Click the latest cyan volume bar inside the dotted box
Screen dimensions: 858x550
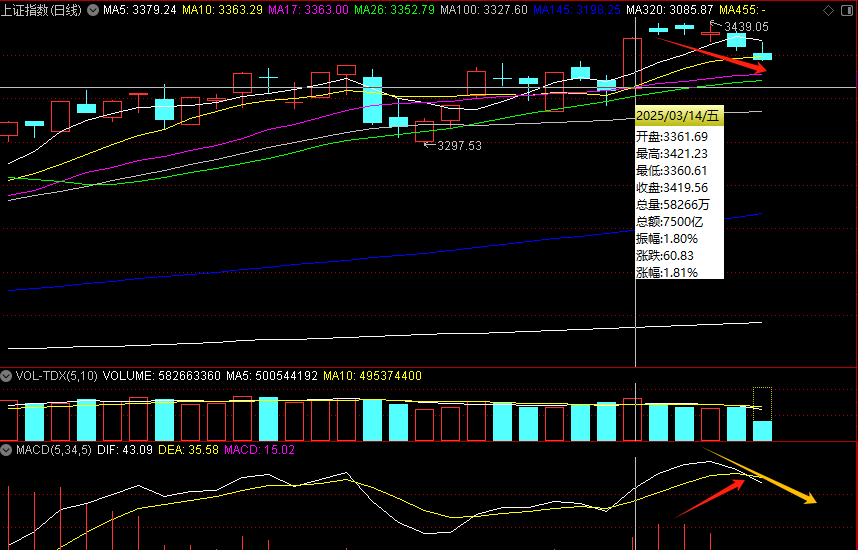pos(762,431)
